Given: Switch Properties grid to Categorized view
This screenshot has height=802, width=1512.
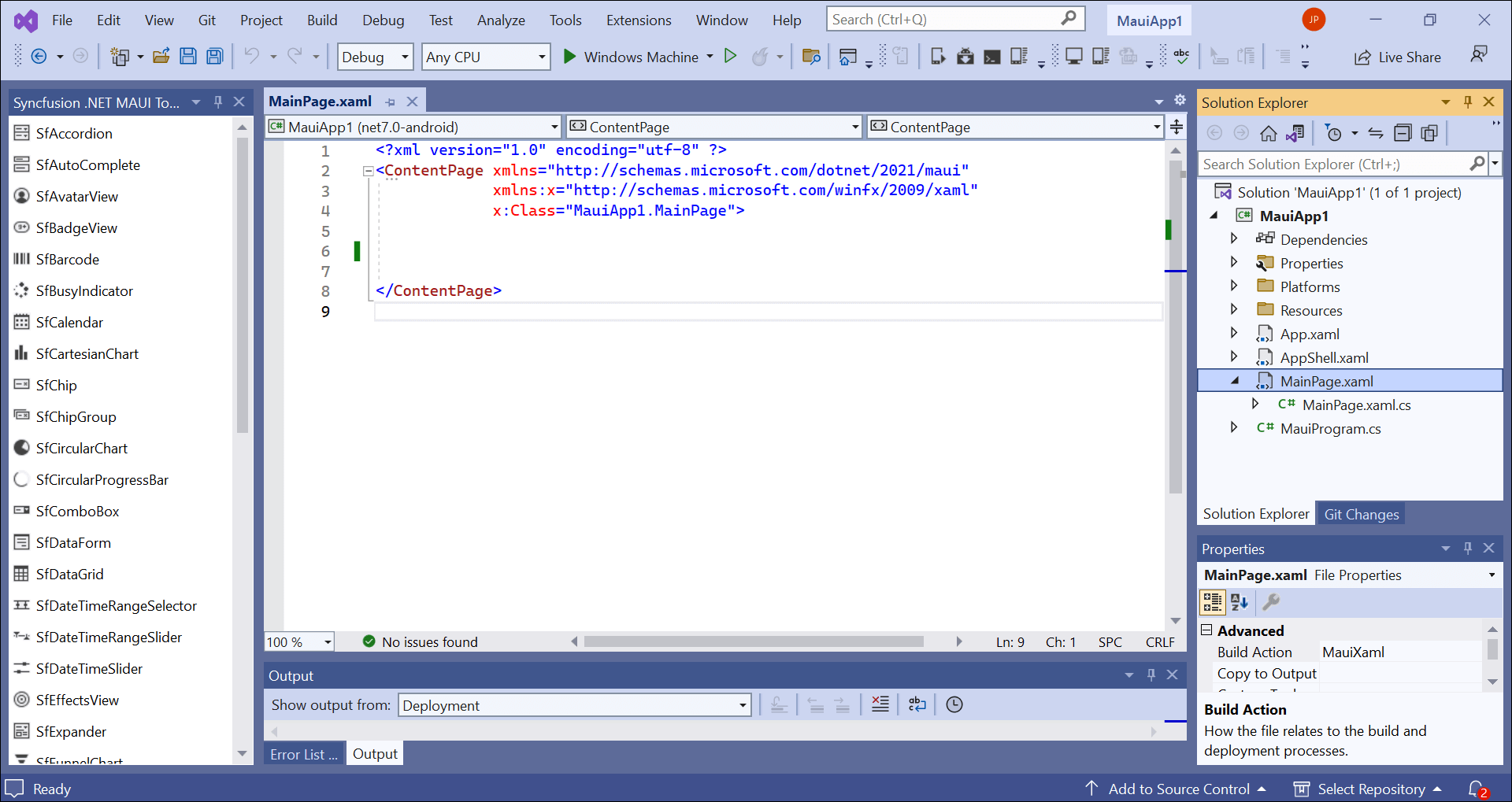Looking at the screenshot, I should click(x=1213, y=602).
